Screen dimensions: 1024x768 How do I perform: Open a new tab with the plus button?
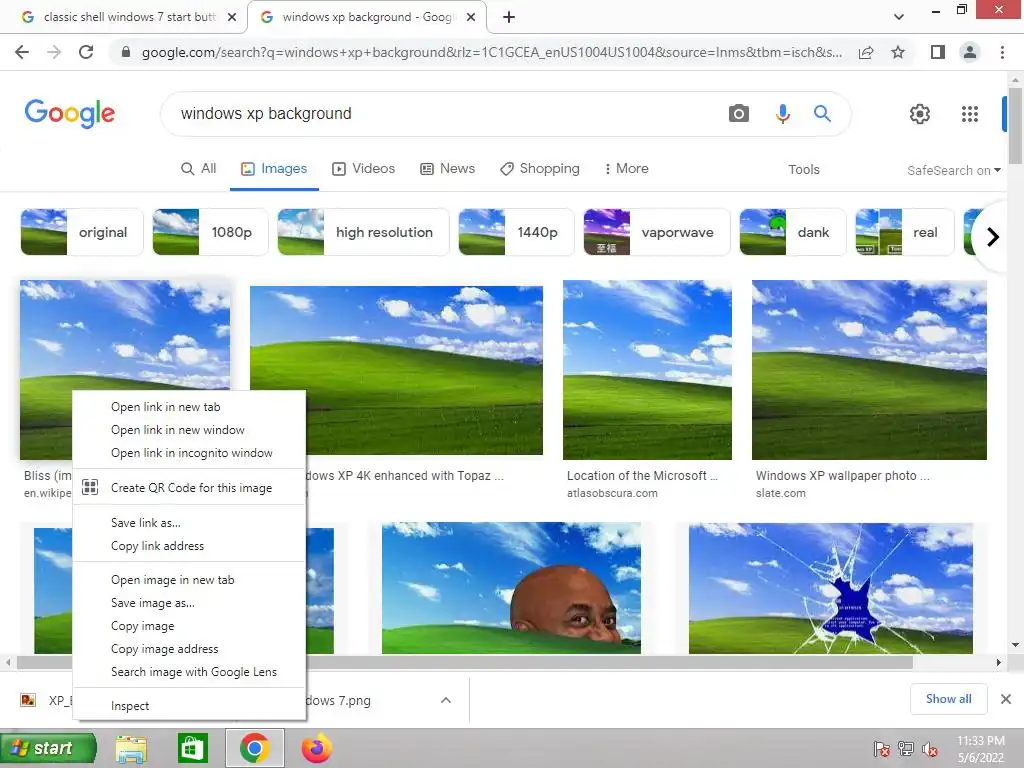click(x=509, y=17)
